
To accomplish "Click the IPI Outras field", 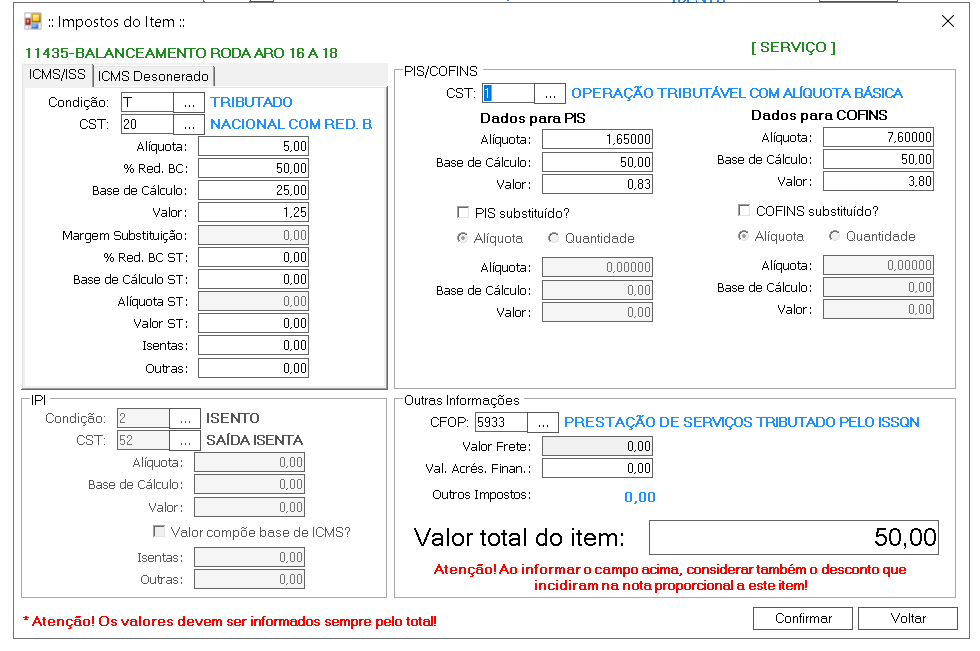I will pos(249,579).
